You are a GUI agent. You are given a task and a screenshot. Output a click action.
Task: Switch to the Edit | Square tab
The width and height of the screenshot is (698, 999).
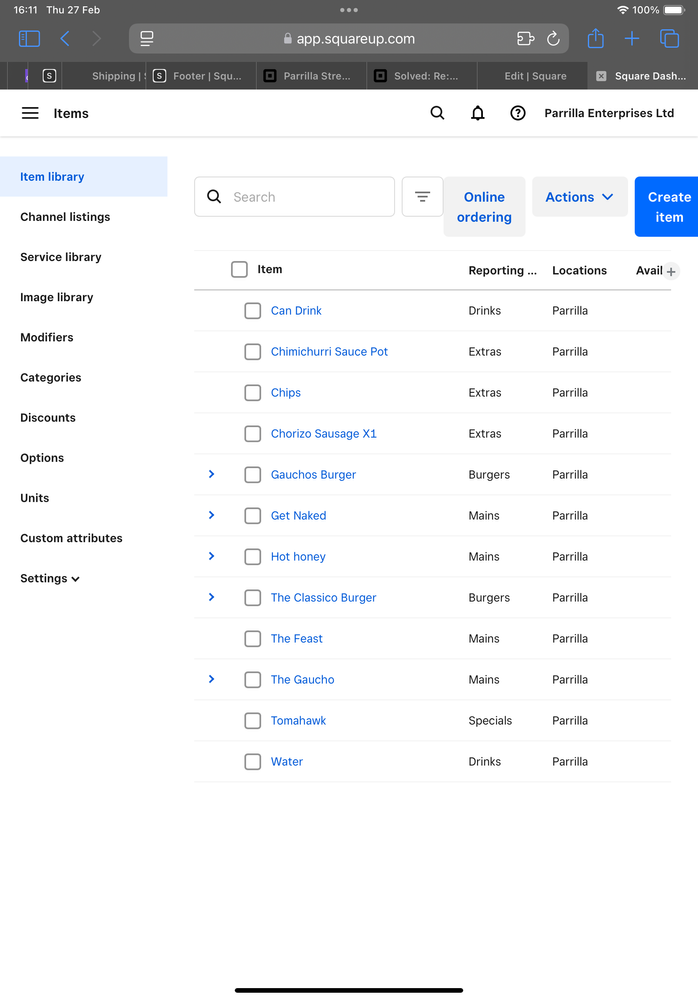click(535, 76)
